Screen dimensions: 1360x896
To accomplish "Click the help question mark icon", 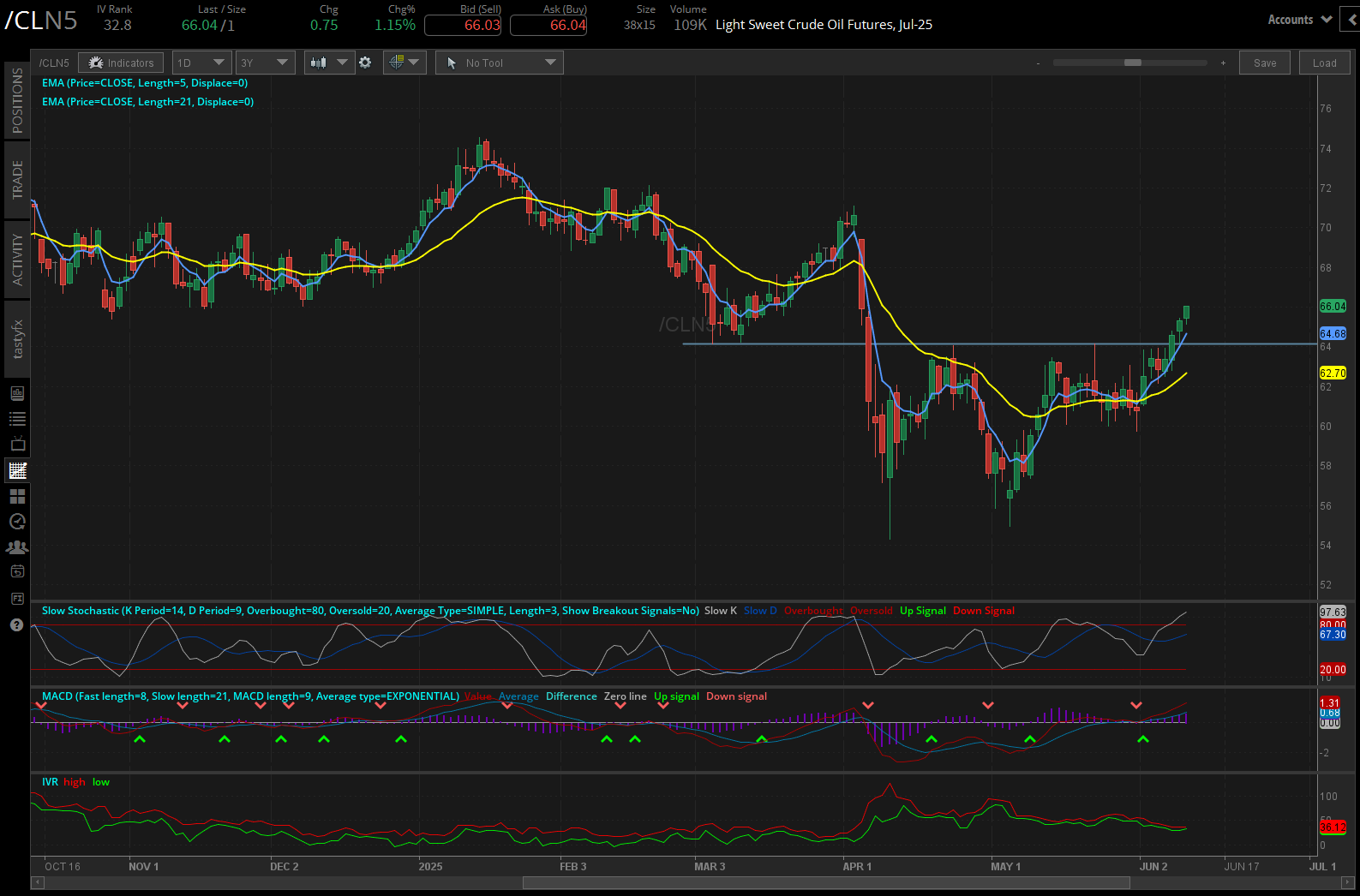I will pyautogui.click(x=16, y=624).
